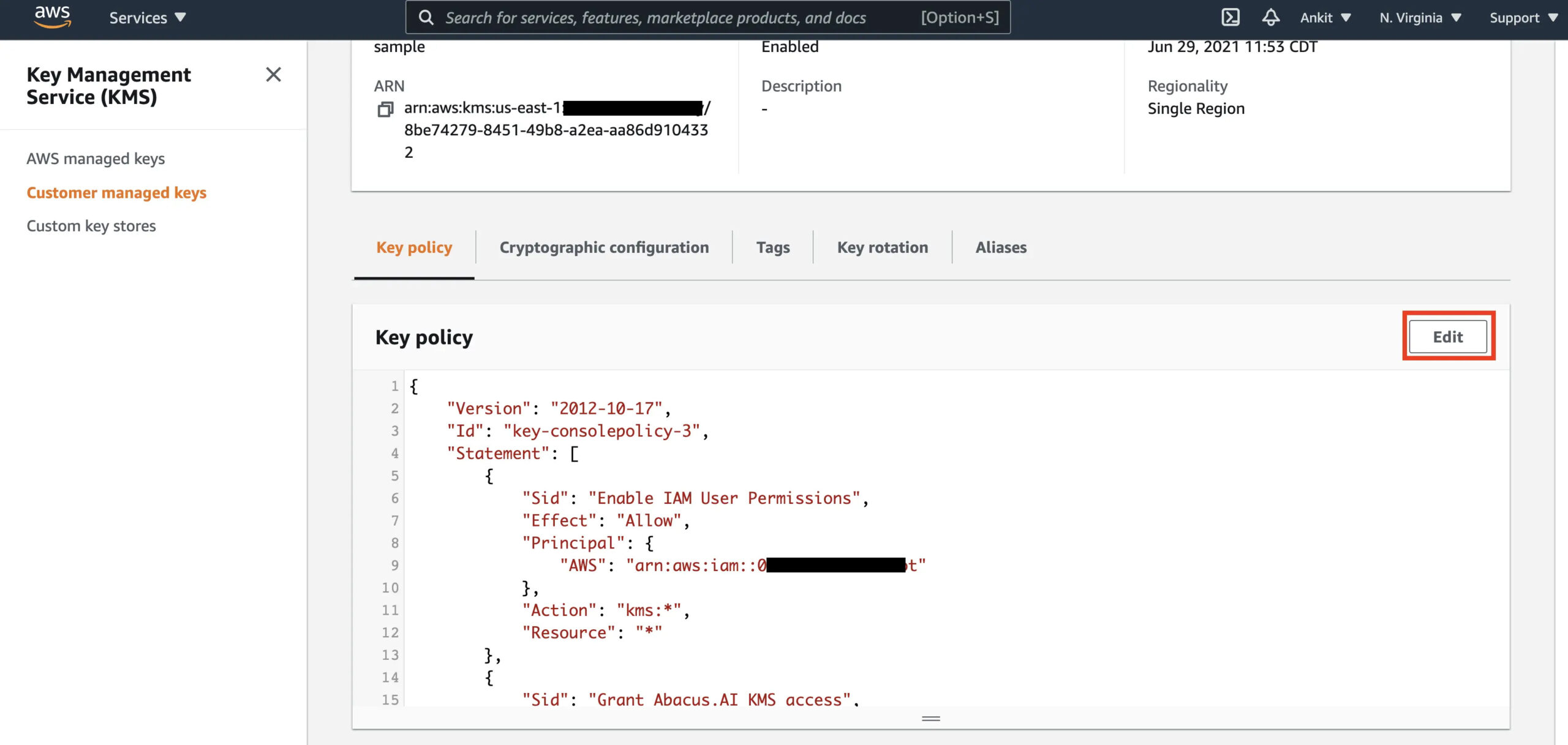Expand the Support menu
The width and height of the screenshot is (1568, 745).
tap(1522, 17)
